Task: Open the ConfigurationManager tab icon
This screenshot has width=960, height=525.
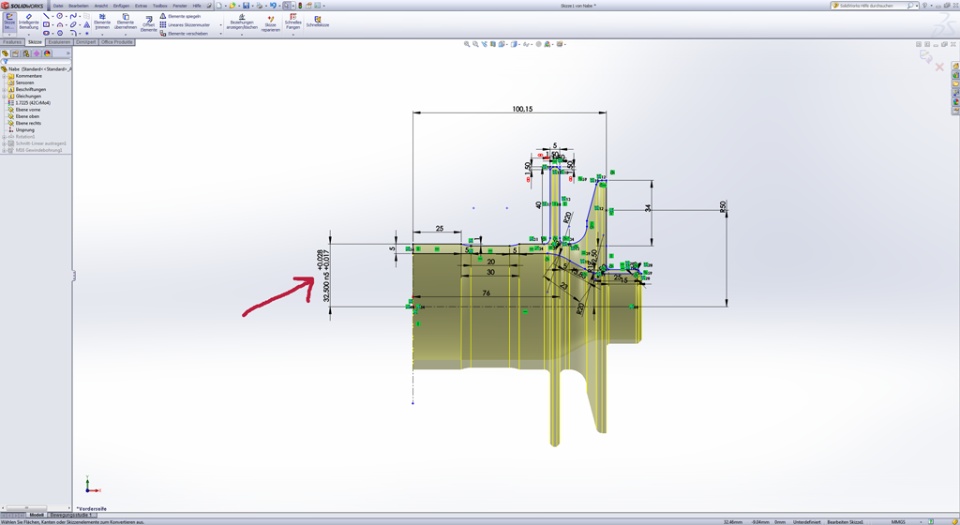Action: [x=26, y=53]
